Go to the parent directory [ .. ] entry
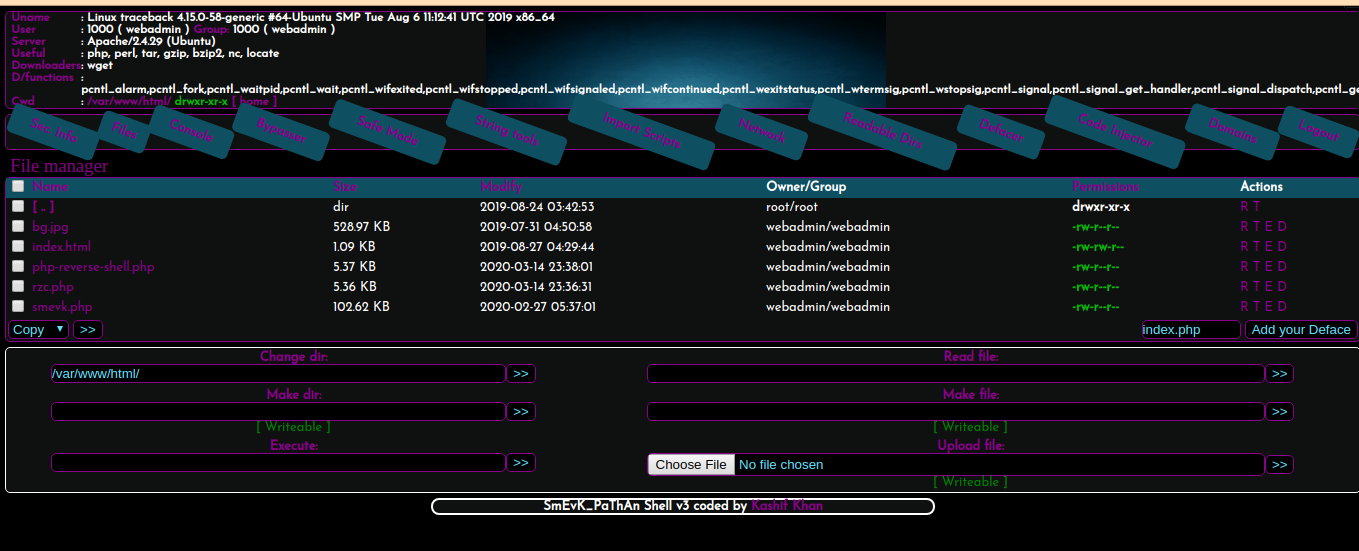Viewport: 1359px width, 551px height. 43,207
